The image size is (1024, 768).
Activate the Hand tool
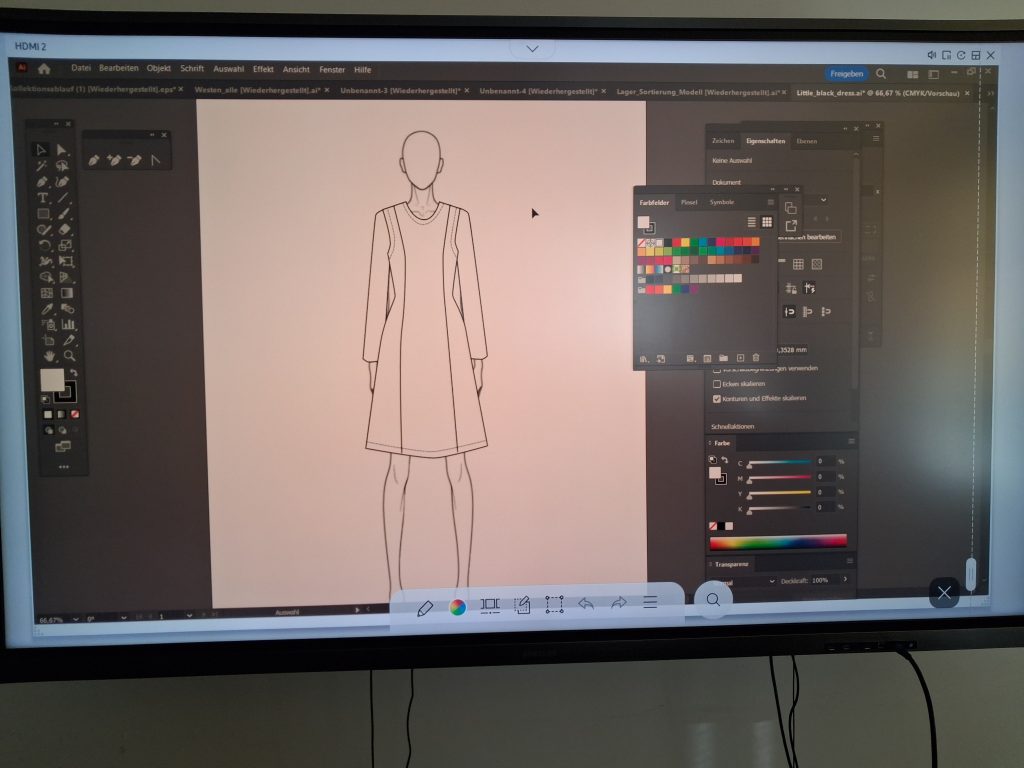click(x=47, y=356)
